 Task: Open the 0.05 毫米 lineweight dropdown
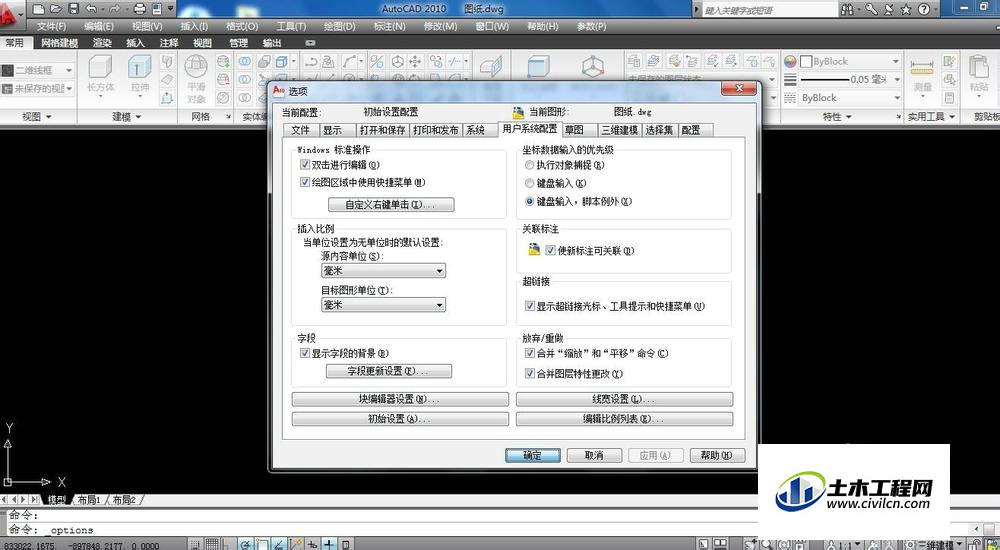[x=849, y=80]
